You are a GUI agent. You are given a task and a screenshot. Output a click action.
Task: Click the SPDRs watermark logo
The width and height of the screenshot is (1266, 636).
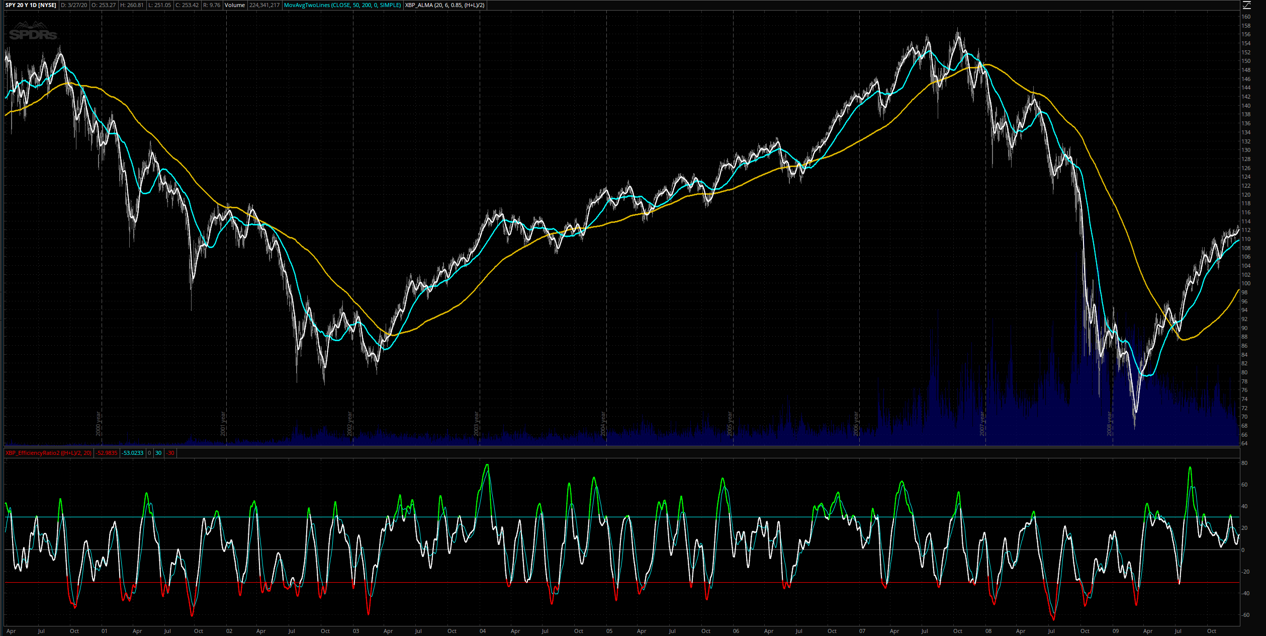(33, 34)
